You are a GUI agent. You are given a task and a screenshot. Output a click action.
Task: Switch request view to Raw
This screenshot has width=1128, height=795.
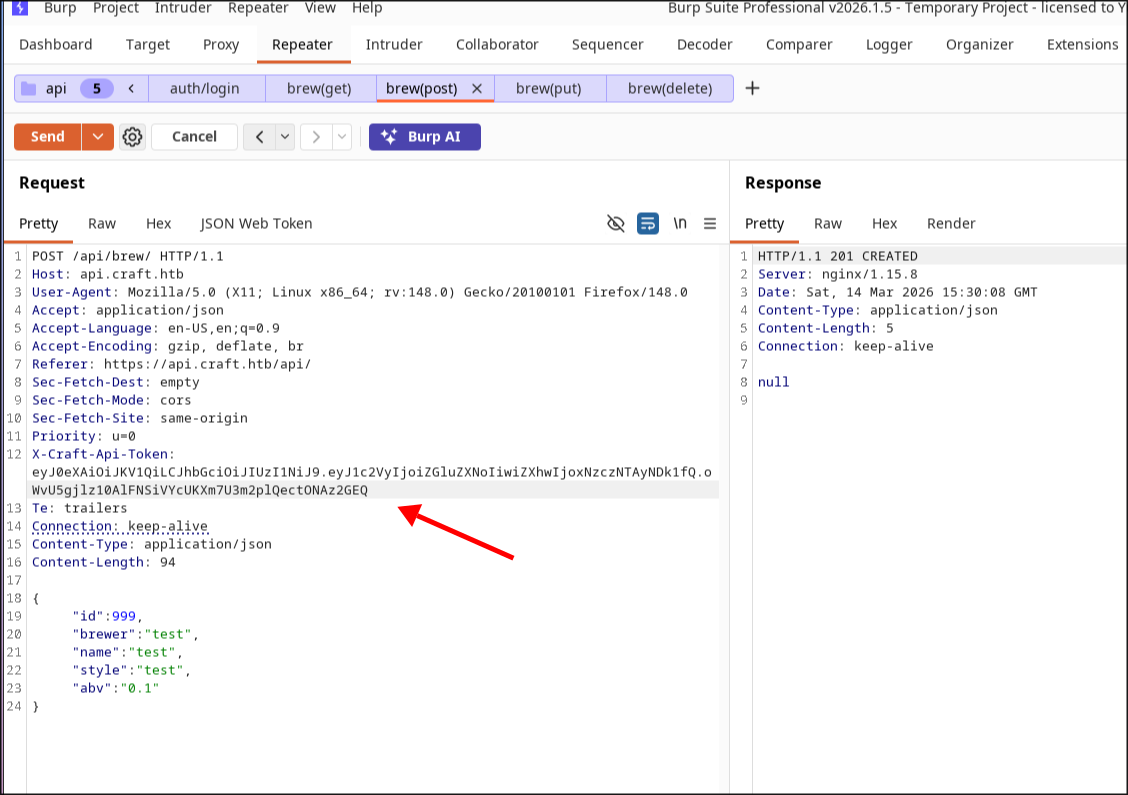102,224
